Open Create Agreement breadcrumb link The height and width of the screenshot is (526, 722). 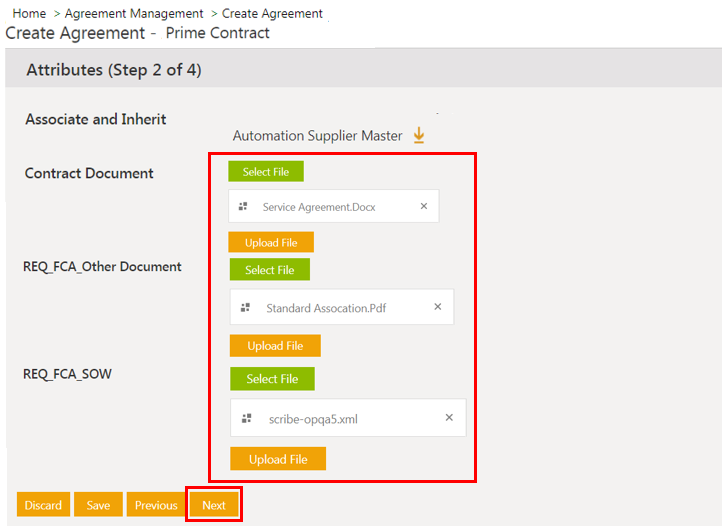click(272, 14)
